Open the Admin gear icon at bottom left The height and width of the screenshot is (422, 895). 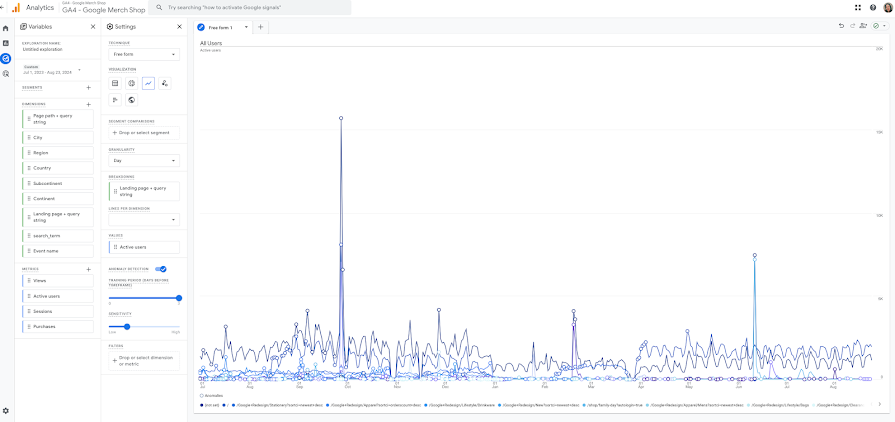(6, 411)
